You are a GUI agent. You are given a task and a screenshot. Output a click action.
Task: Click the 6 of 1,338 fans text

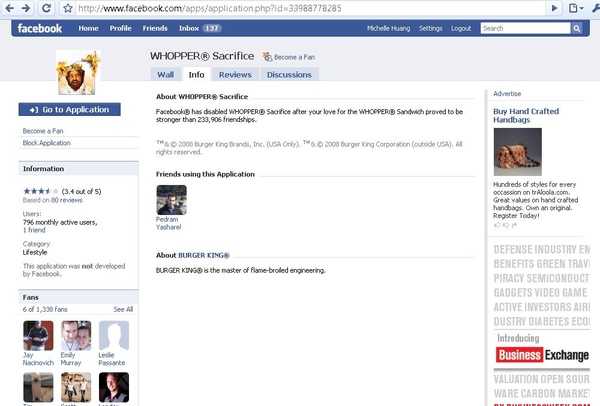(x=45, y=309)
